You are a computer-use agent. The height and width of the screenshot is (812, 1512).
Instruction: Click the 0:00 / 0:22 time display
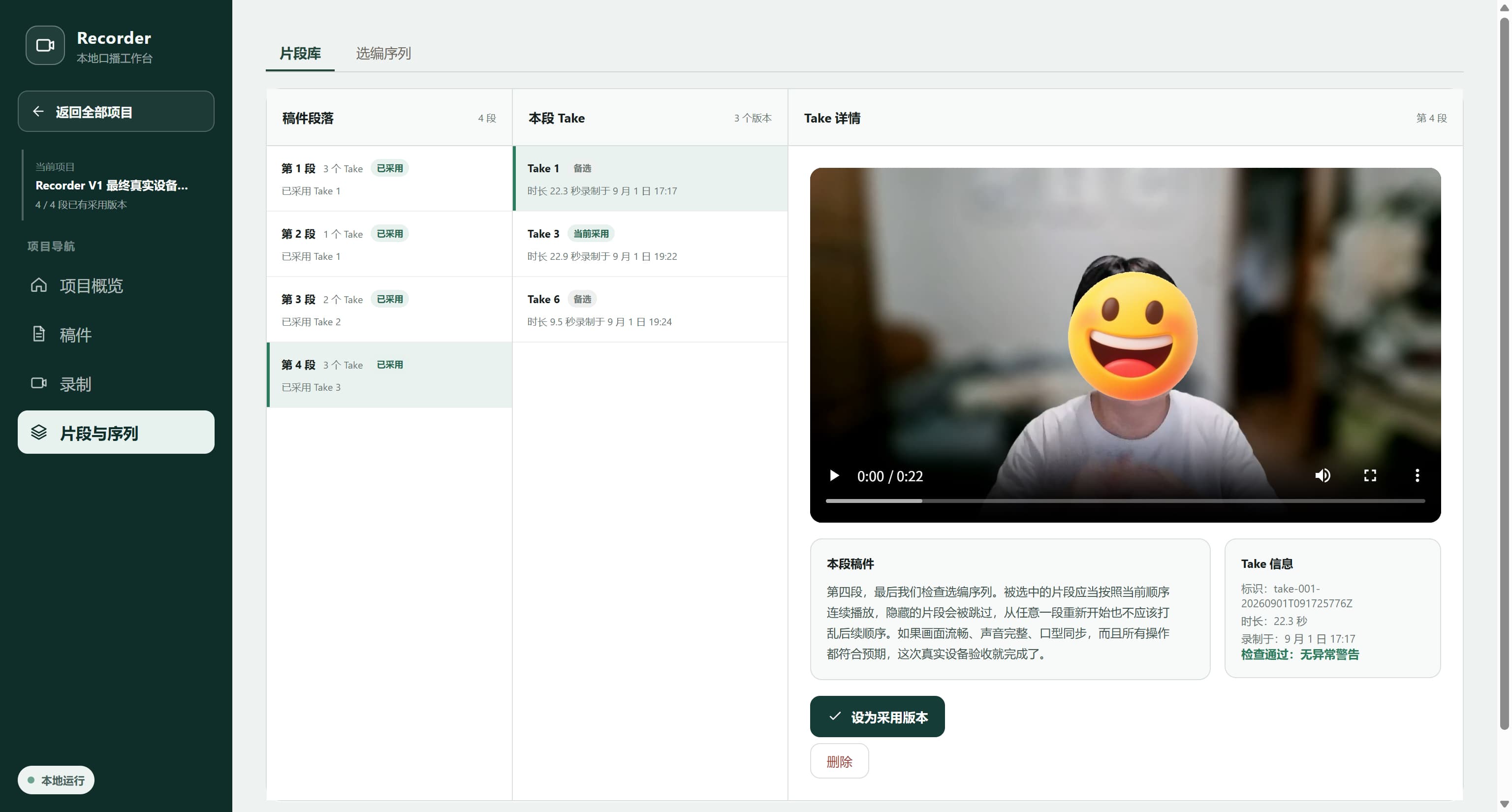890,476
